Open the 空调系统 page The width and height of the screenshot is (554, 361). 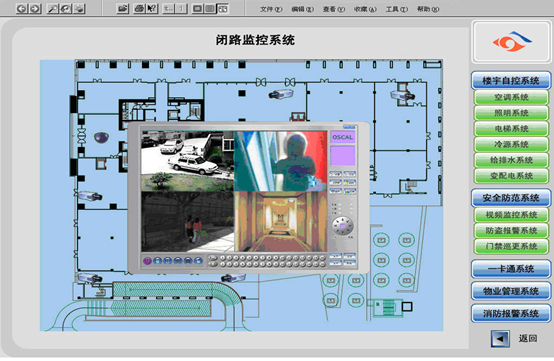[x=511, y=97]
